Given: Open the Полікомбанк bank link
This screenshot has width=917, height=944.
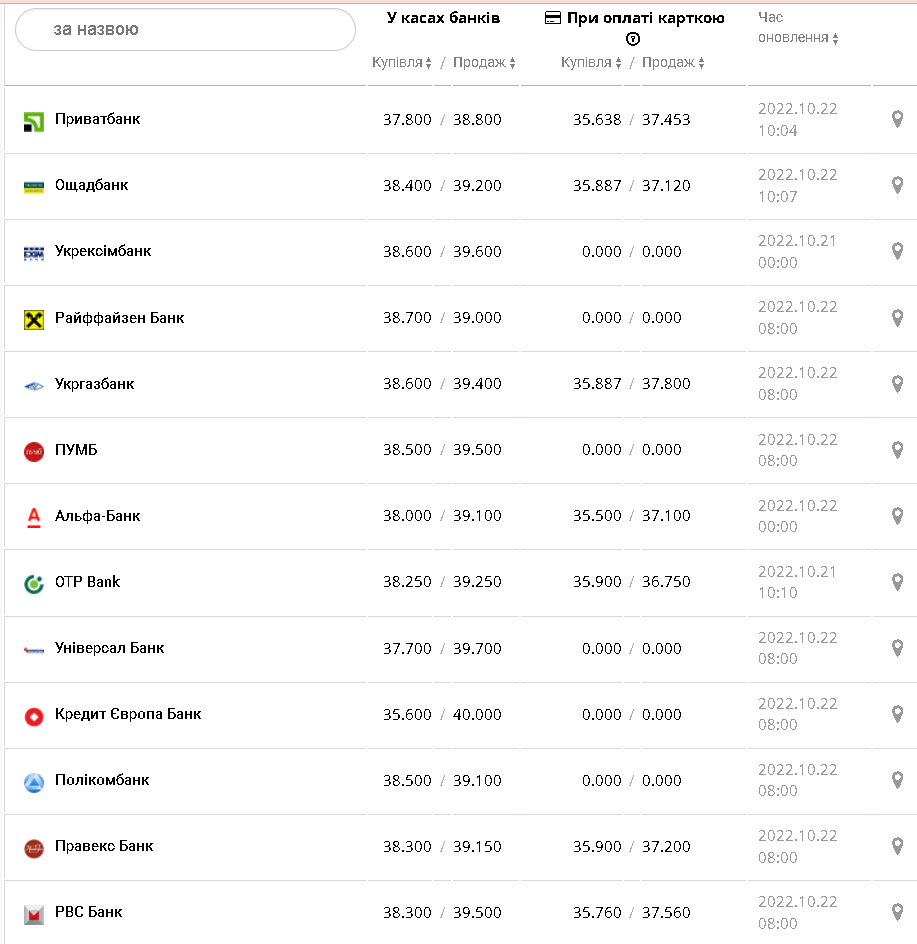Looking at the screenshot, I should [102, 780].
